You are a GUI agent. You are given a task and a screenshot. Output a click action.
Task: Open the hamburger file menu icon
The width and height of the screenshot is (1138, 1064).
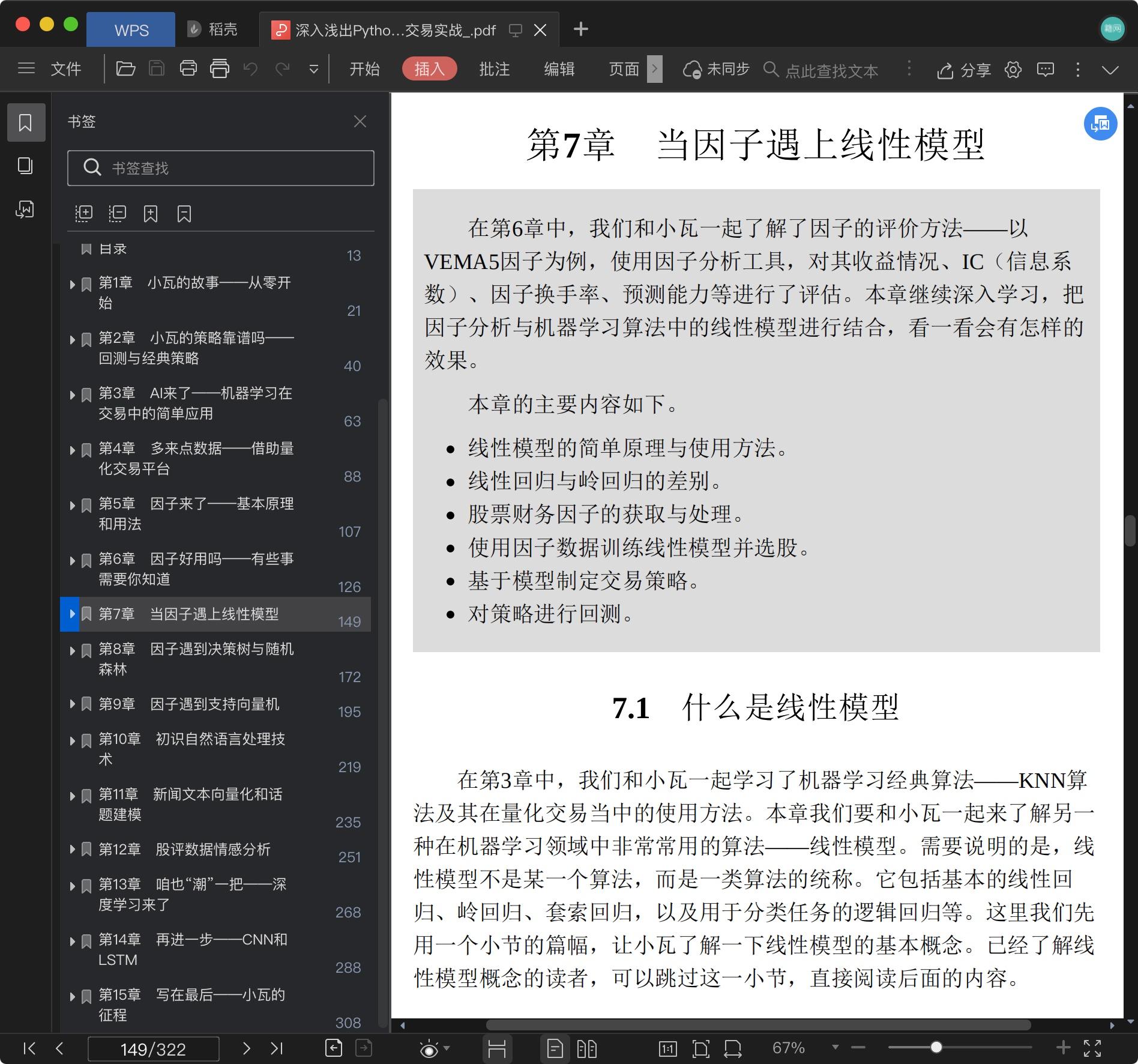(26, 68)
